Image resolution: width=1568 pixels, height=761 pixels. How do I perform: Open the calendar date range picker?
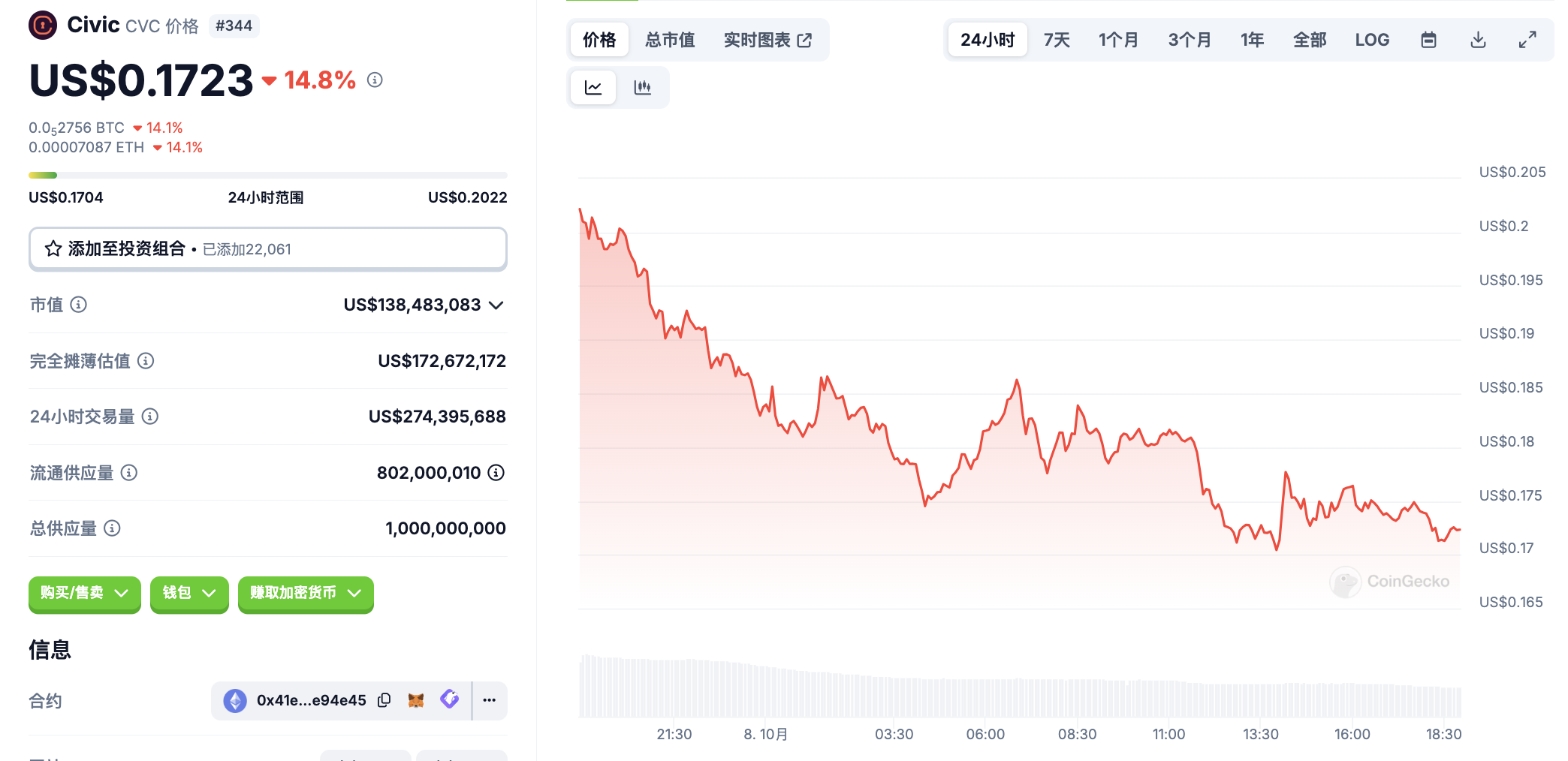[x=1428, y=40]
